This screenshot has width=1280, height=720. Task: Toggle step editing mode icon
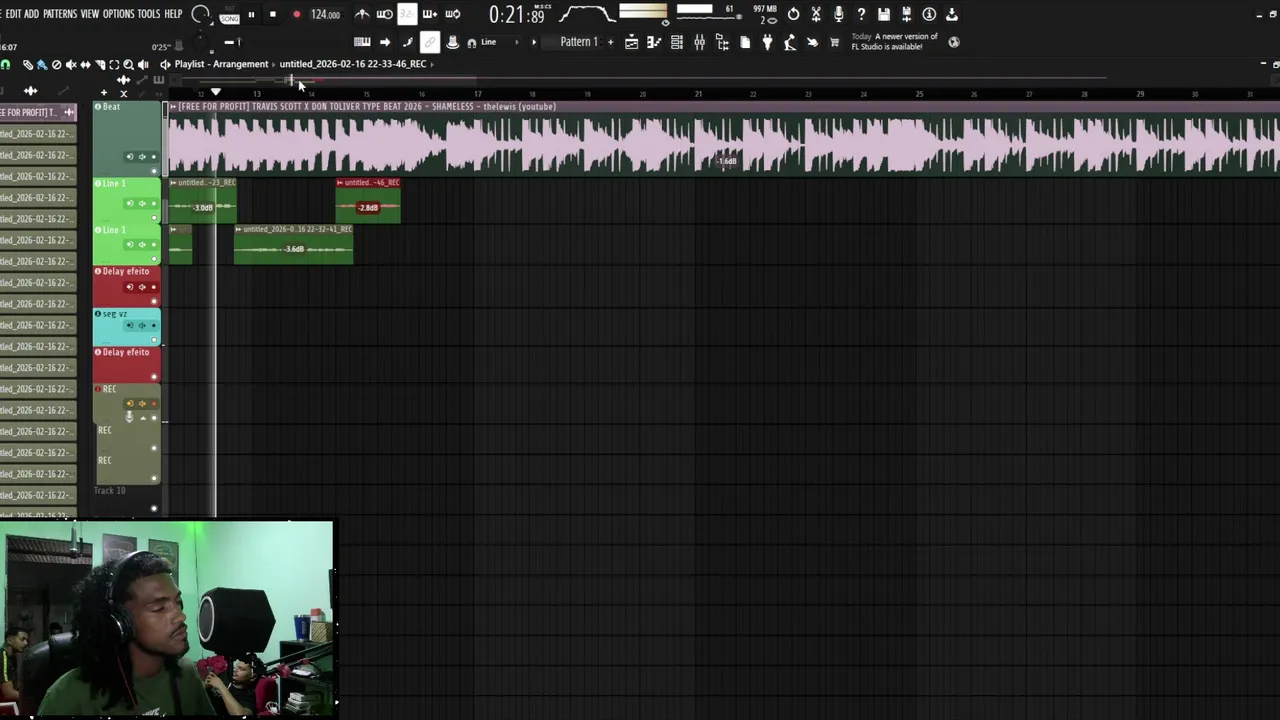click(407, 42)
